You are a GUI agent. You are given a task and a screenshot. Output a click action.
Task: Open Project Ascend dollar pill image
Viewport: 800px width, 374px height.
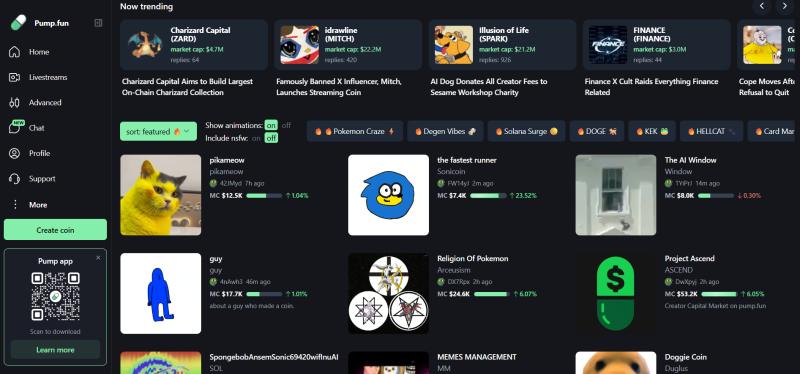click(x=616, y=293)
